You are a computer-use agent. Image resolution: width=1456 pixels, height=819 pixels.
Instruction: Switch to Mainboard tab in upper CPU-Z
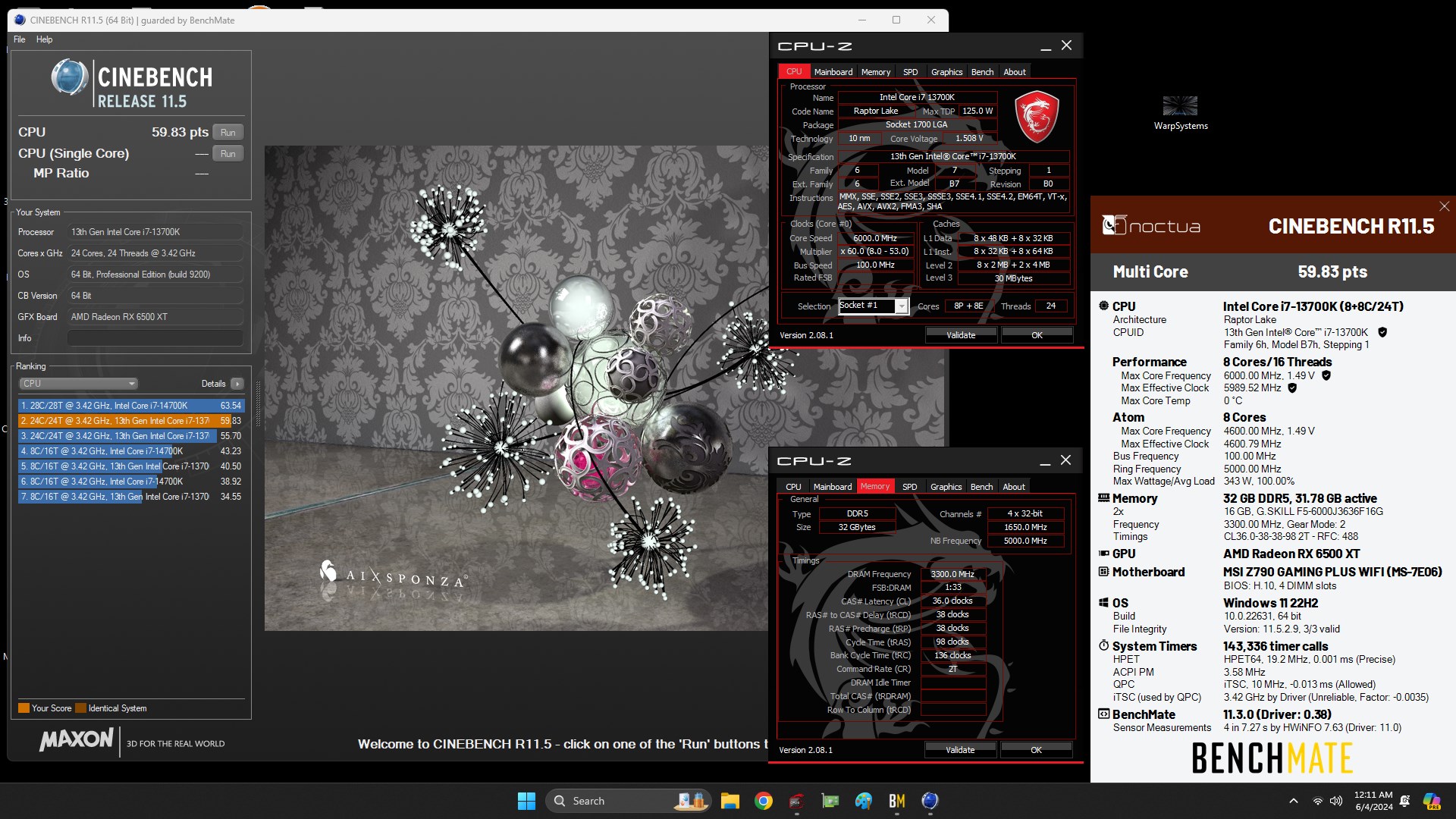(x=833, y=72)
